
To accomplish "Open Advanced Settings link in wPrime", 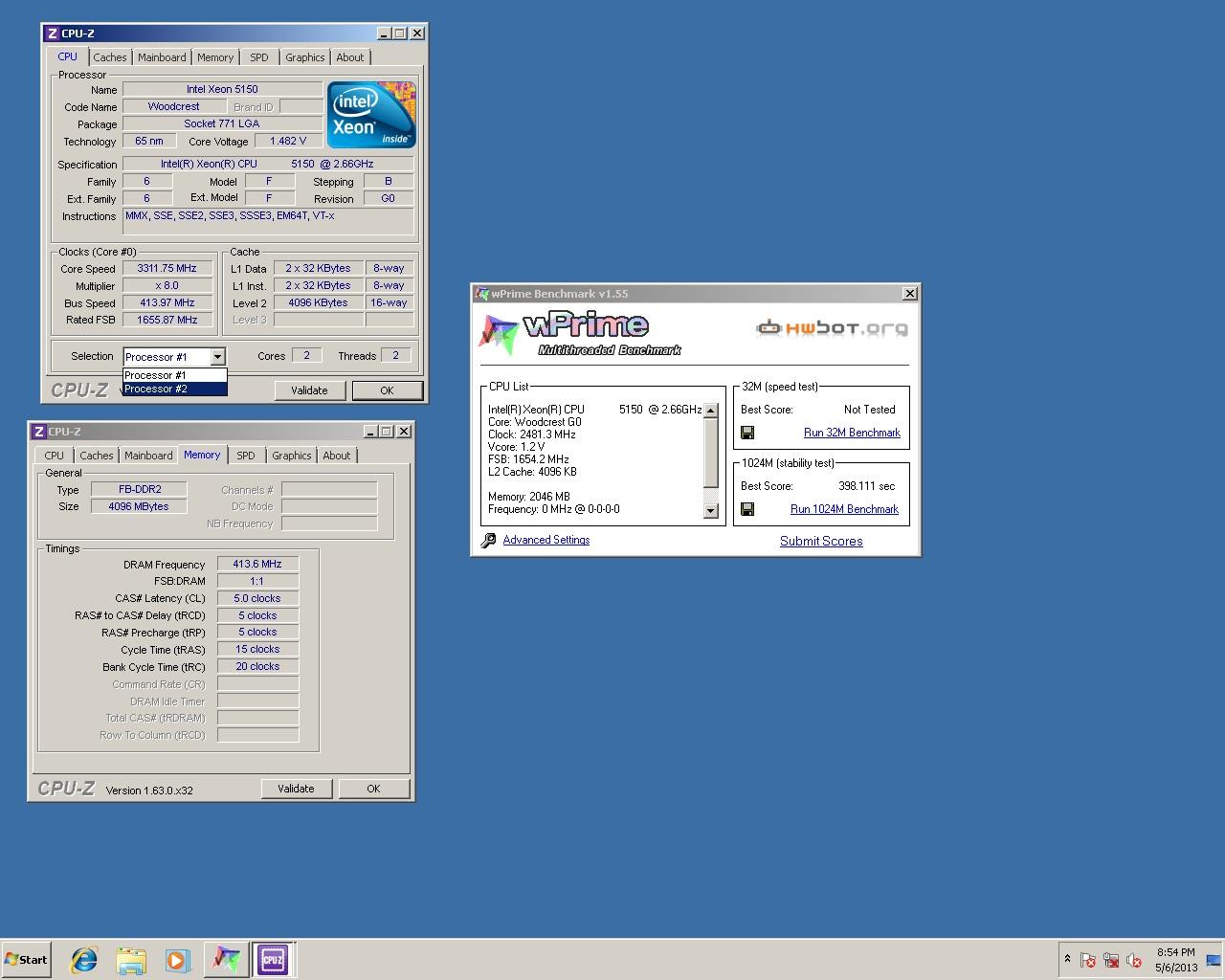I will click(546, 540).
